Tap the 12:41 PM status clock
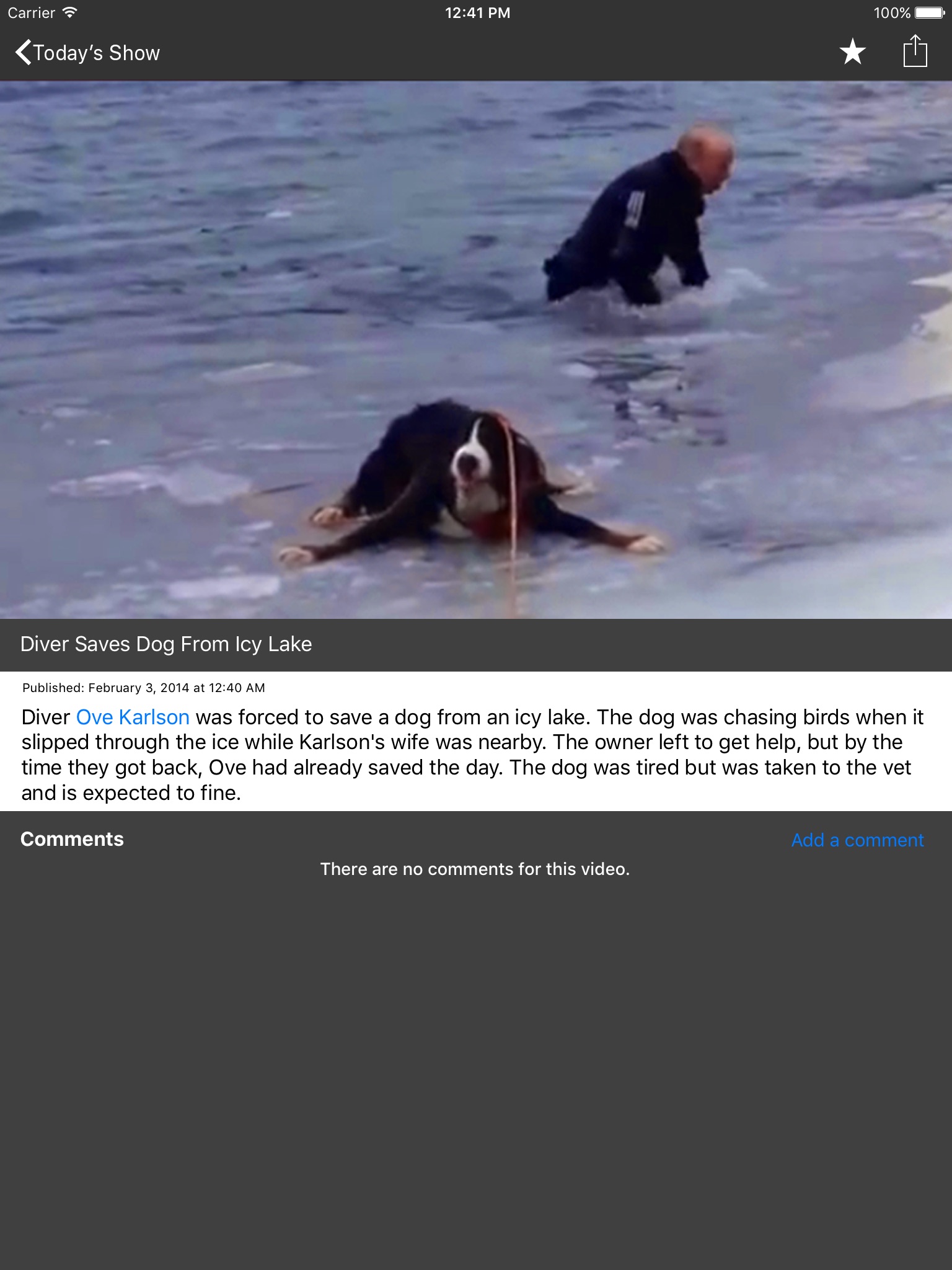Screen dimensions: 952x1270 click(477, 13)
